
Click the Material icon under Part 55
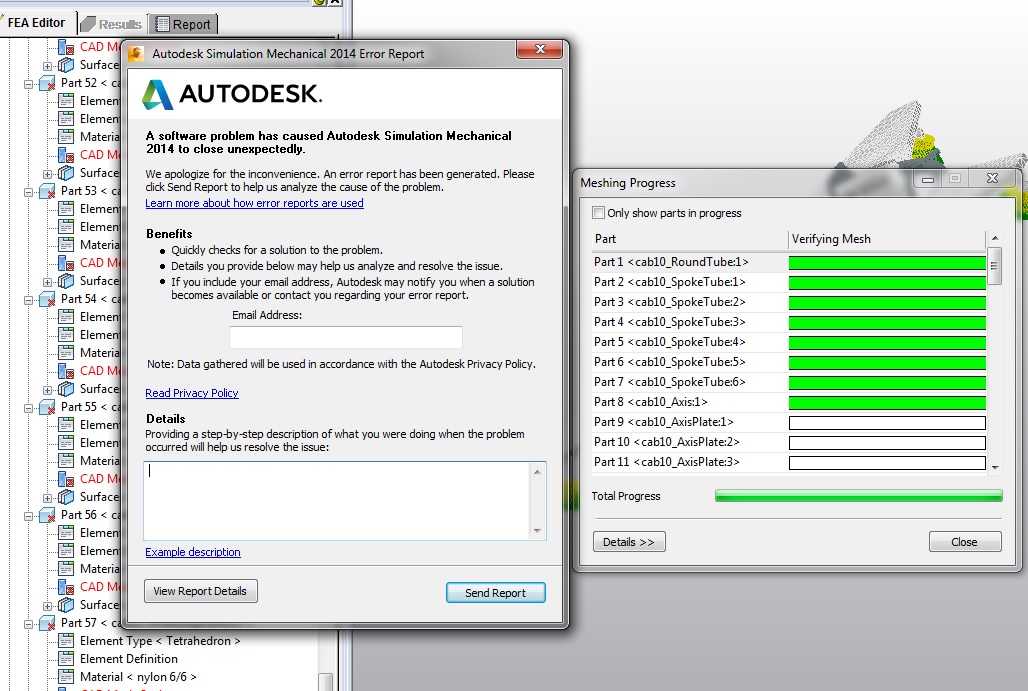click(x=66, y=461)
